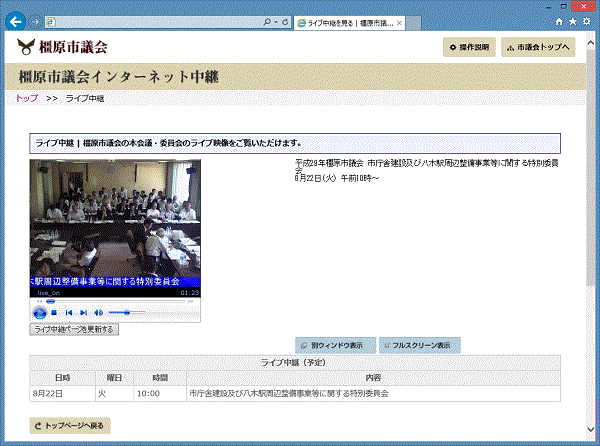The width and height of the screenshot is (600, 446).
Task: Click the 時間 column header
Action: tap(160, 378)
